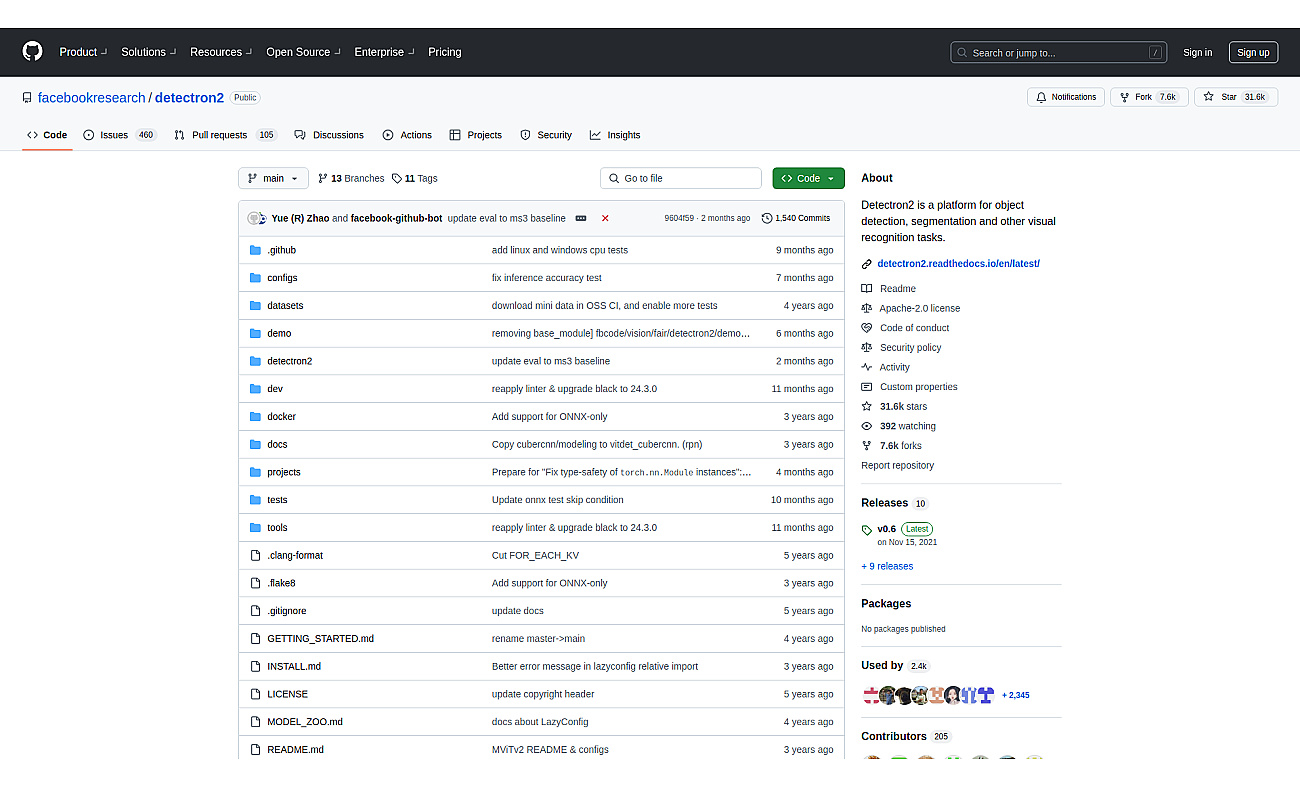Click the .github folder icon
Viewport: 1300px width, 788px height.
click(x=255, y=250)
